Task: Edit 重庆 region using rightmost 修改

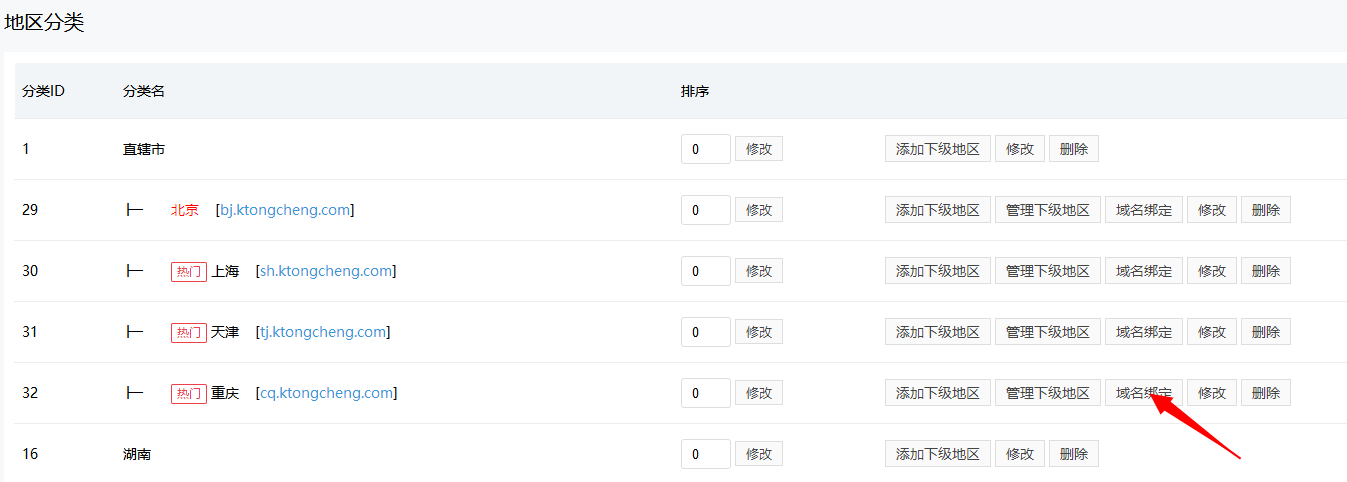Action: 1212,393
